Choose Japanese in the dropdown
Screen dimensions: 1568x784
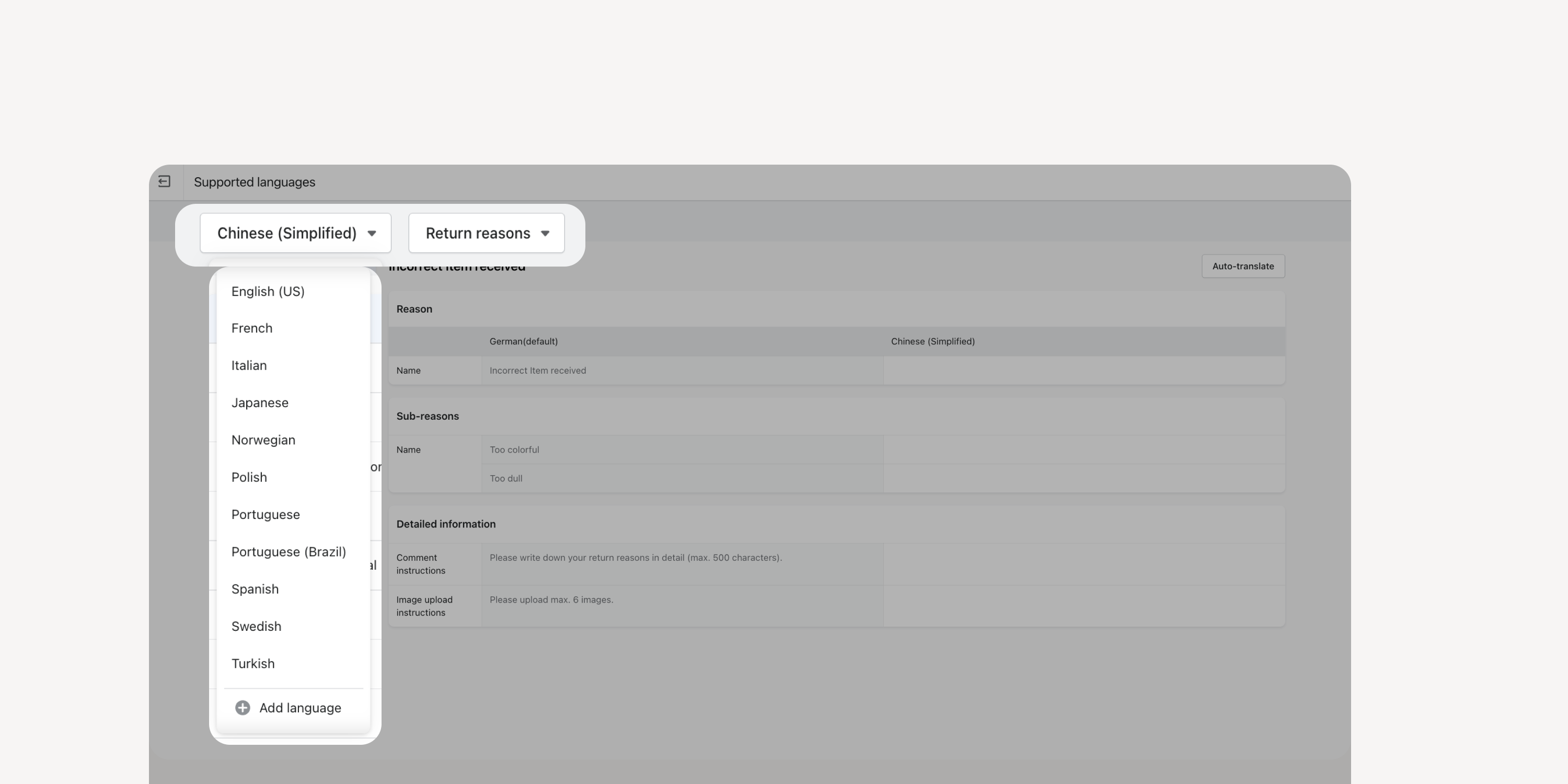(x=293, y=403)
